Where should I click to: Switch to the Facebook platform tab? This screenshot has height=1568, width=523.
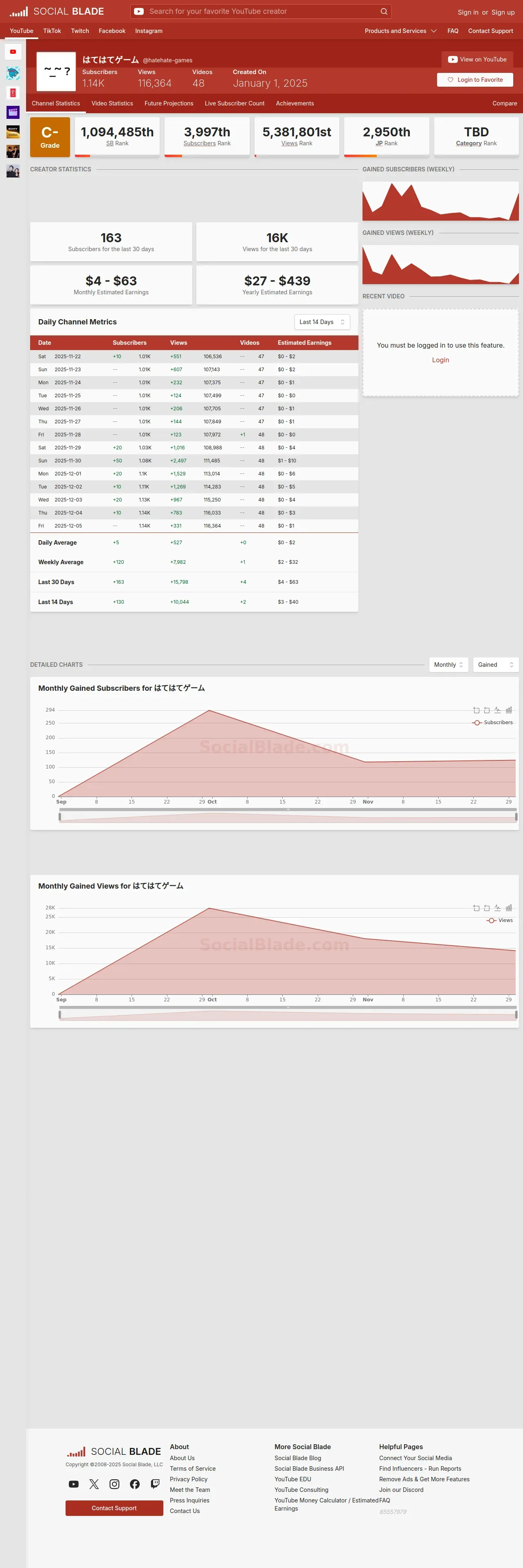[x=112, y=31]
